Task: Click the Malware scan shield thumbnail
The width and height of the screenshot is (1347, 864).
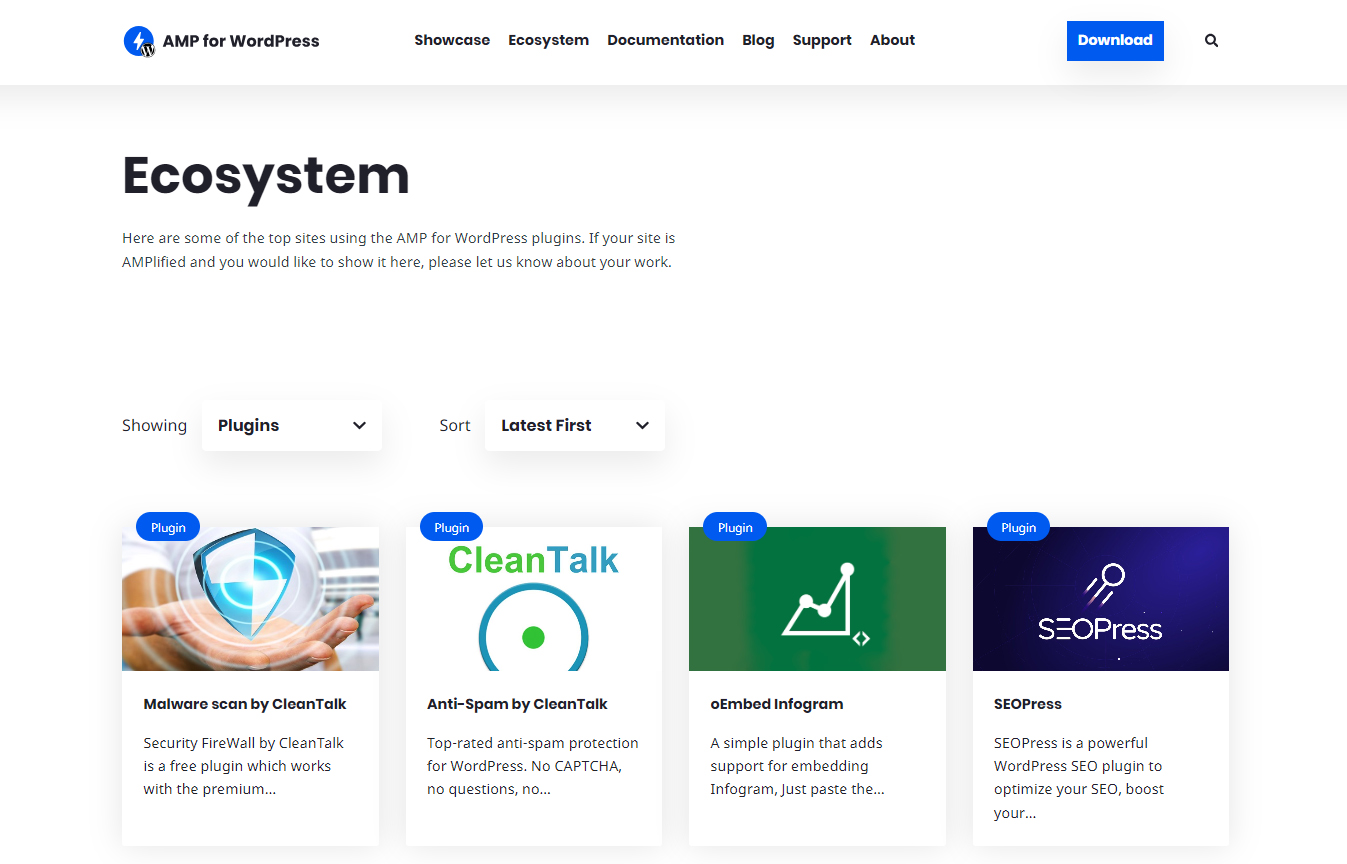Action: pos(250,600)
